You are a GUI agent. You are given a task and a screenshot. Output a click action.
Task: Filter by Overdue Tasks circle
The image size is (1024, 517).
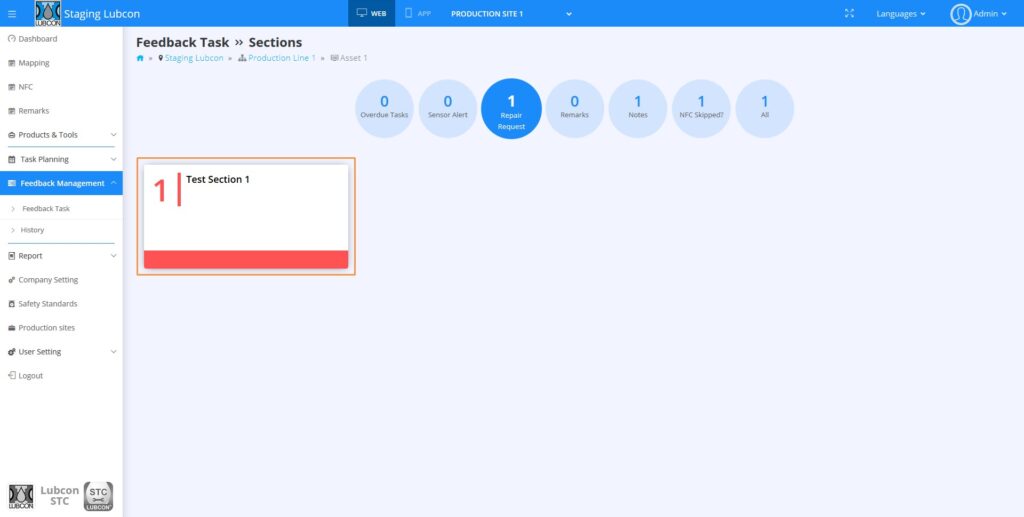[384, 108]
